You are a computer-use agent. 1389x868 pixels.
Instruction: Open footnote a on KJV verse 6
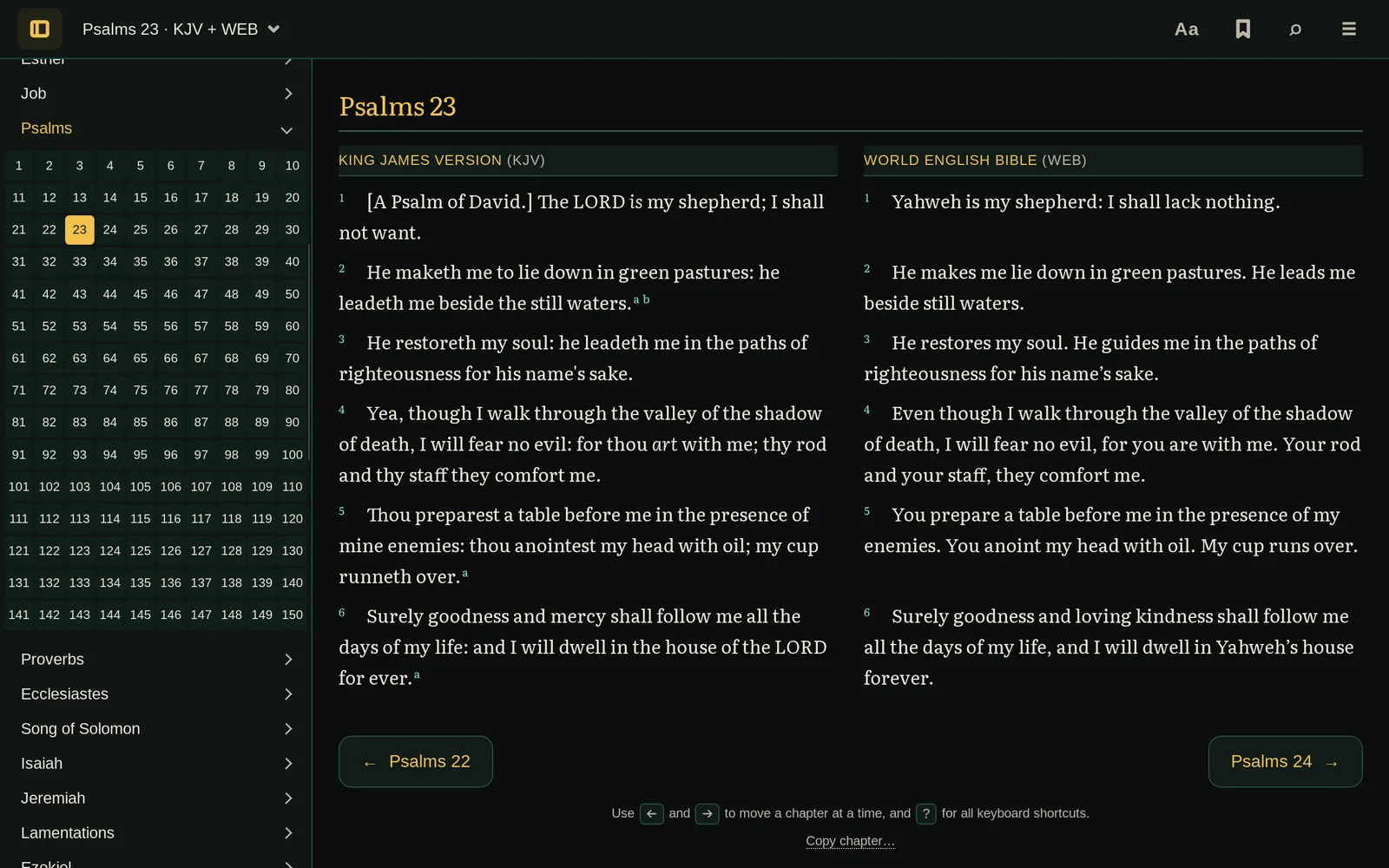click(x=417, y=674)
